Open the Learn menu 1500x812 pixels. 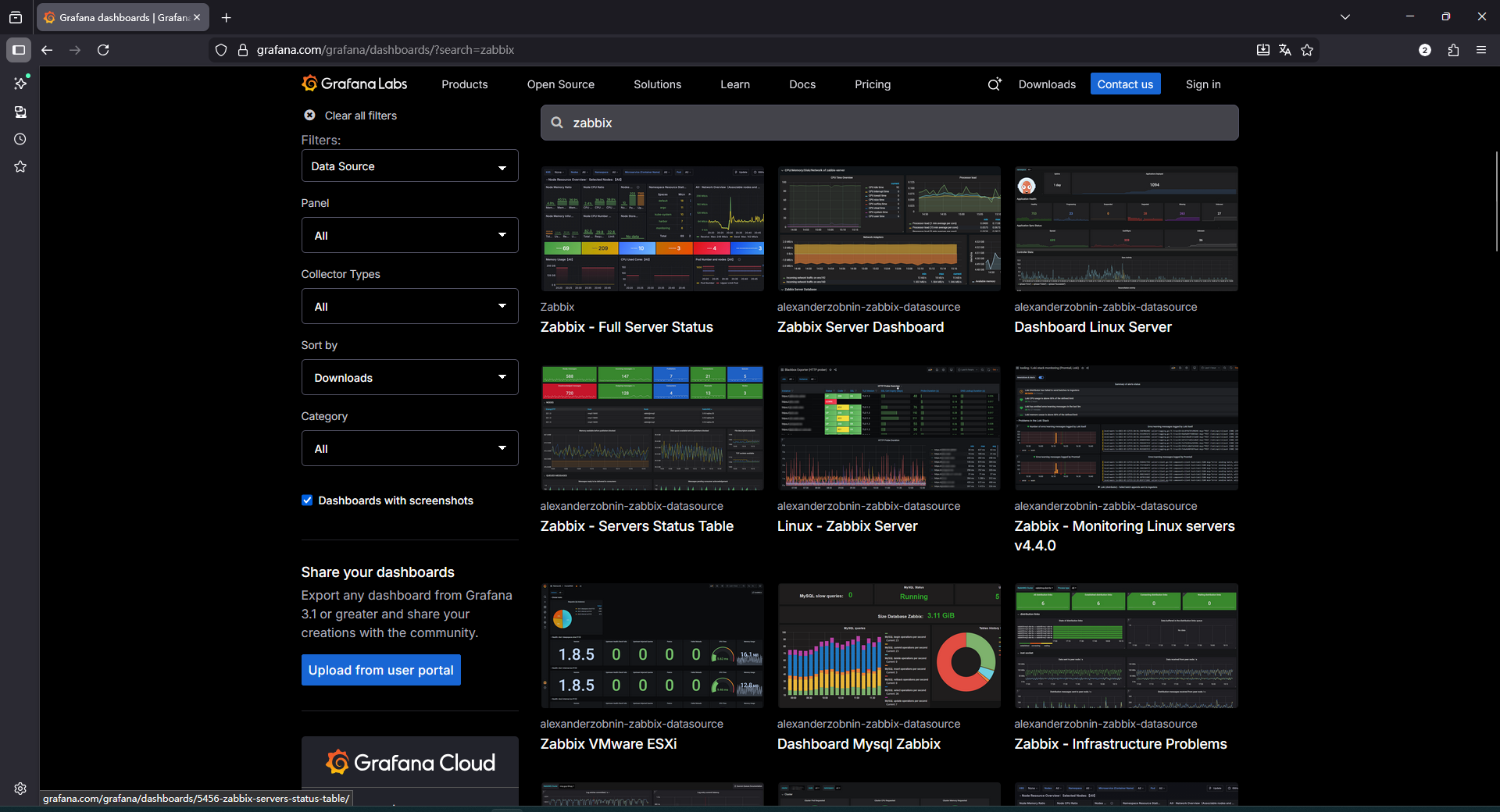[735, 84]
